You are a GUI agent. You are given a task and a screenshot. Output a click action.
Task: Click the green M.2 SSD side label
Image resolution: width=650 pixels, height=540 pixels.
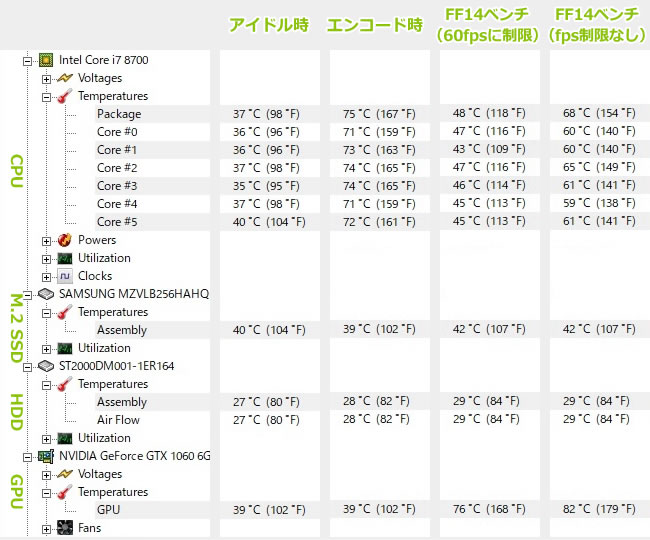pos(17,328)
